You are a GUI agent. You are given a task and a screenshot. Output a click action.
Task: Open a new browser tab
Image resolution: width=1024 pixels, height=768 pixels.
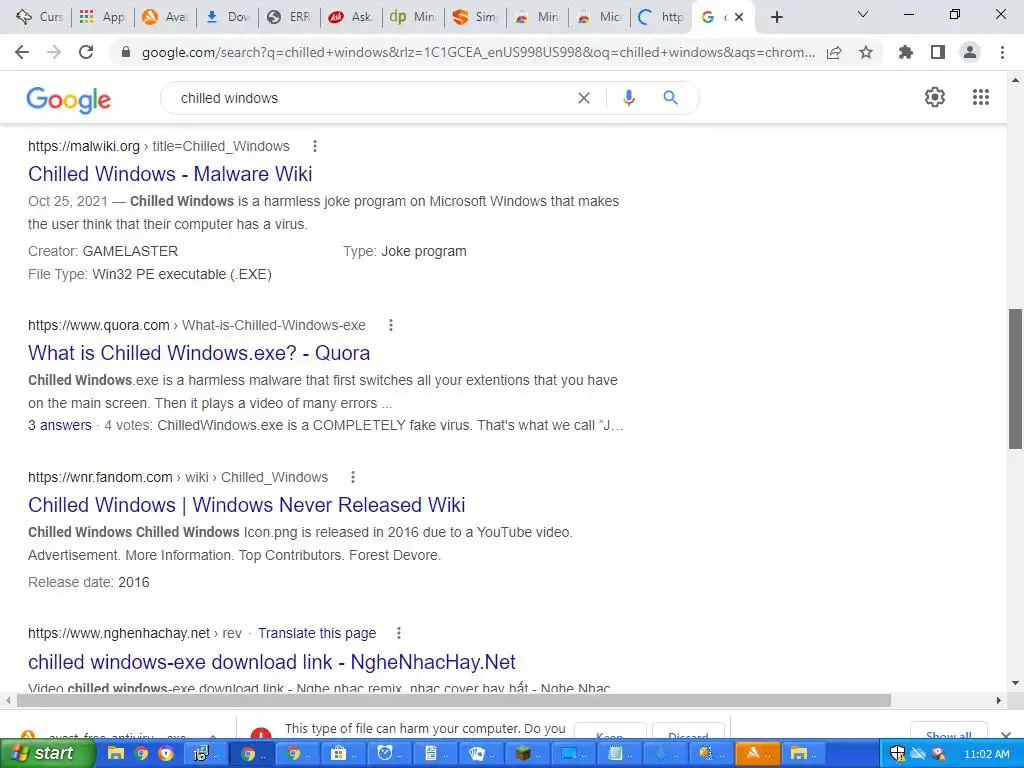click(776, 17)
